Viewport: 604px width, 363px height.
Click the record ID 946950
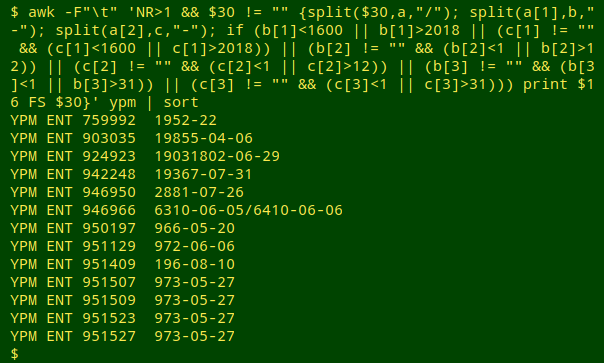[x=109, y=192]
